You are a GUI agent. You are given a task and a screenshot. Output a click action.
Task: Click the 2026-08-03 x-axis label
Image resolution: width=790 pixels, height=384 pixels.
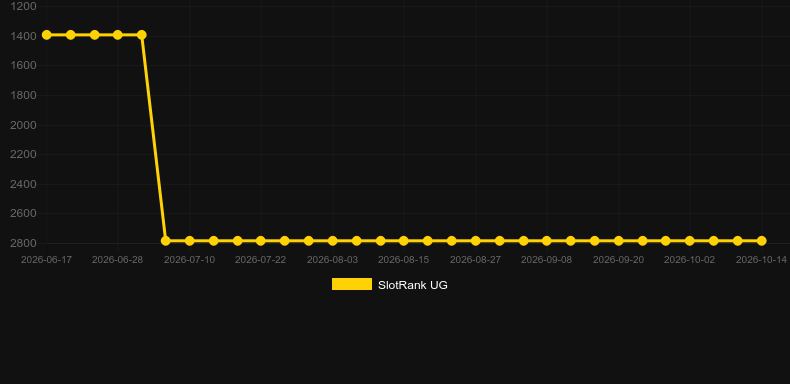pos(333,260)
